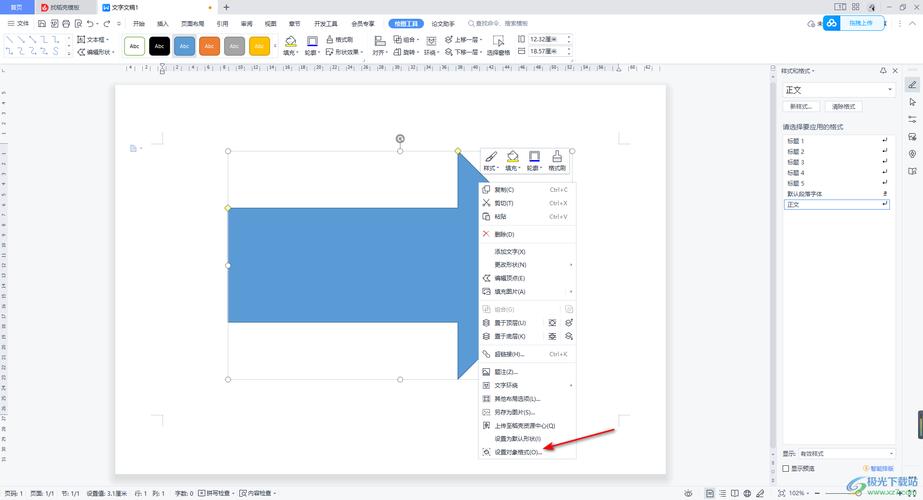Image resolution: width=923 pixels, height=500 pixels.
Task: Click the eye protection icon in status bar
Action: pos(688,494)
